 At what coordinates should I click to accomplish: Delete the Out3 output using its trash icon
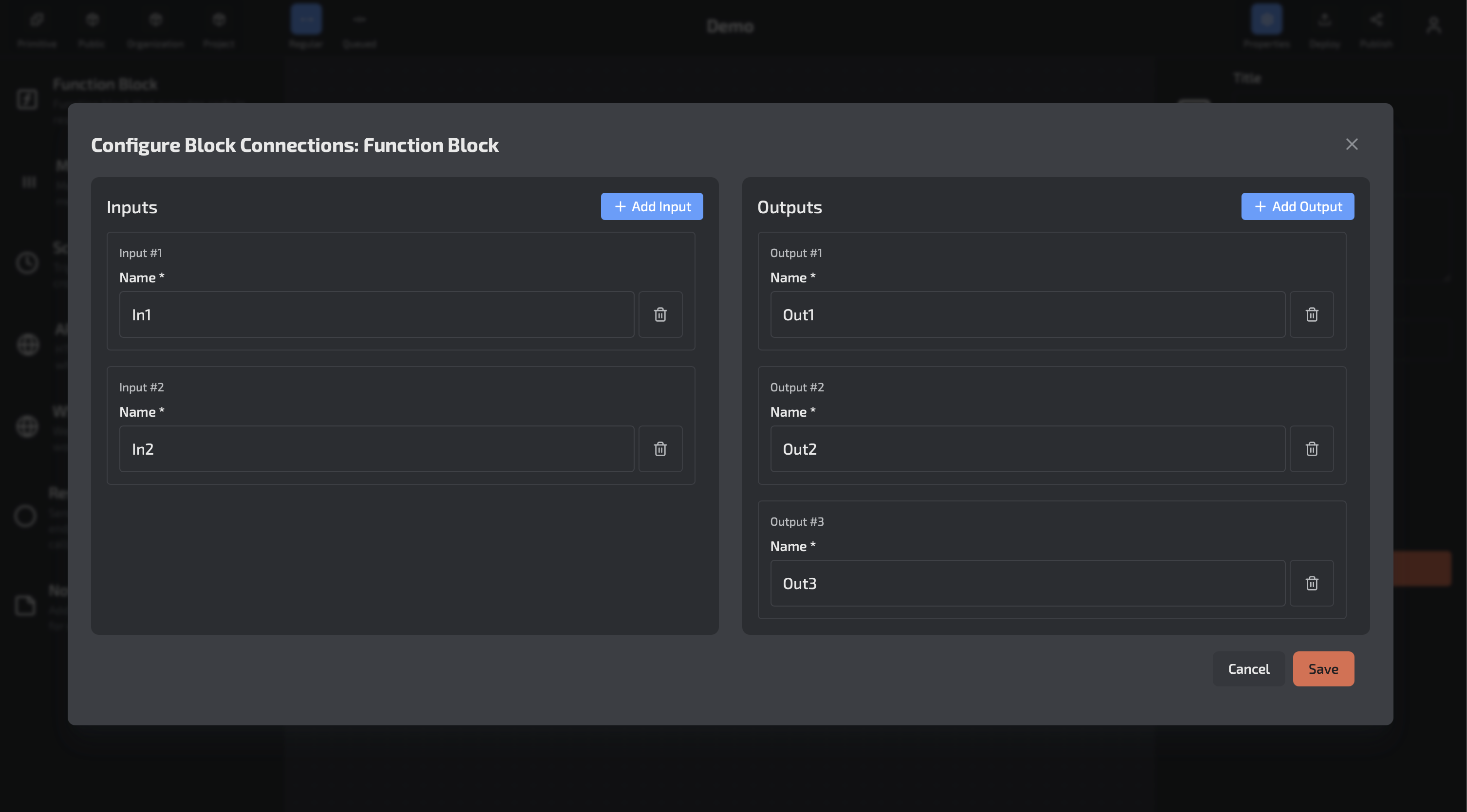point(1312,583)
